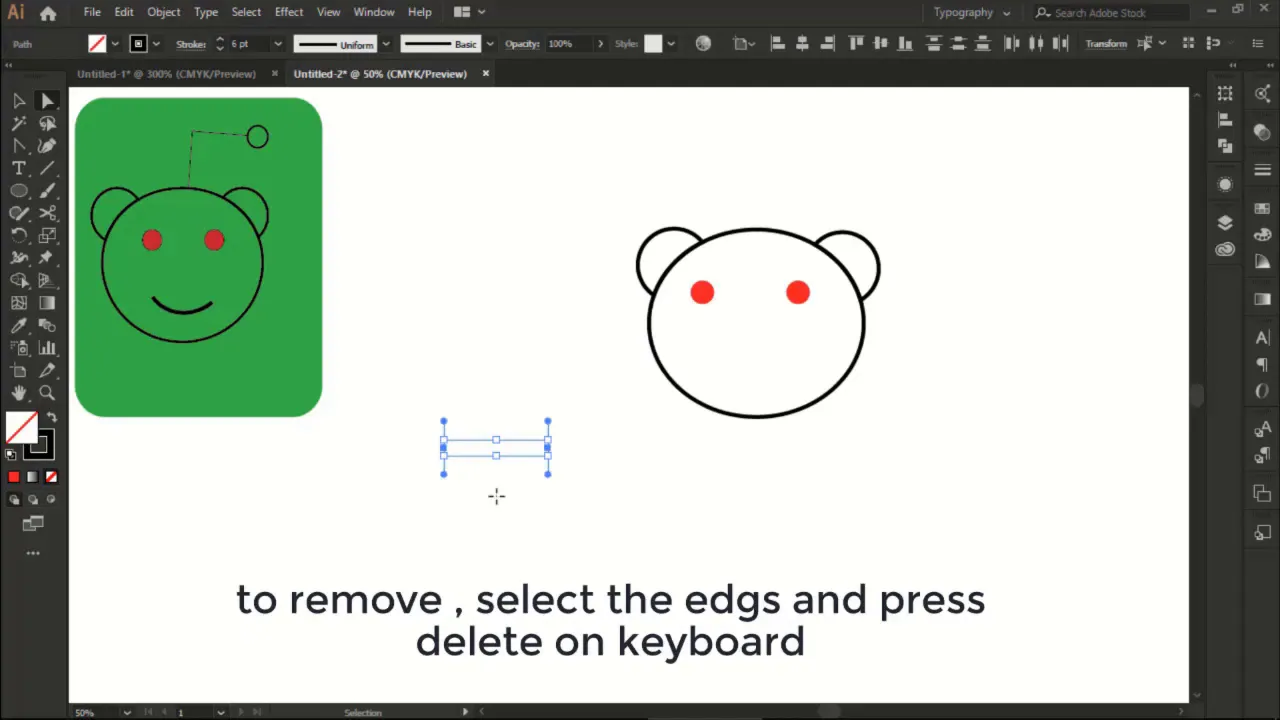Select the black arrow Selection tool
The width and height of the screenshot is (1280, 720).
pos(19,100)
